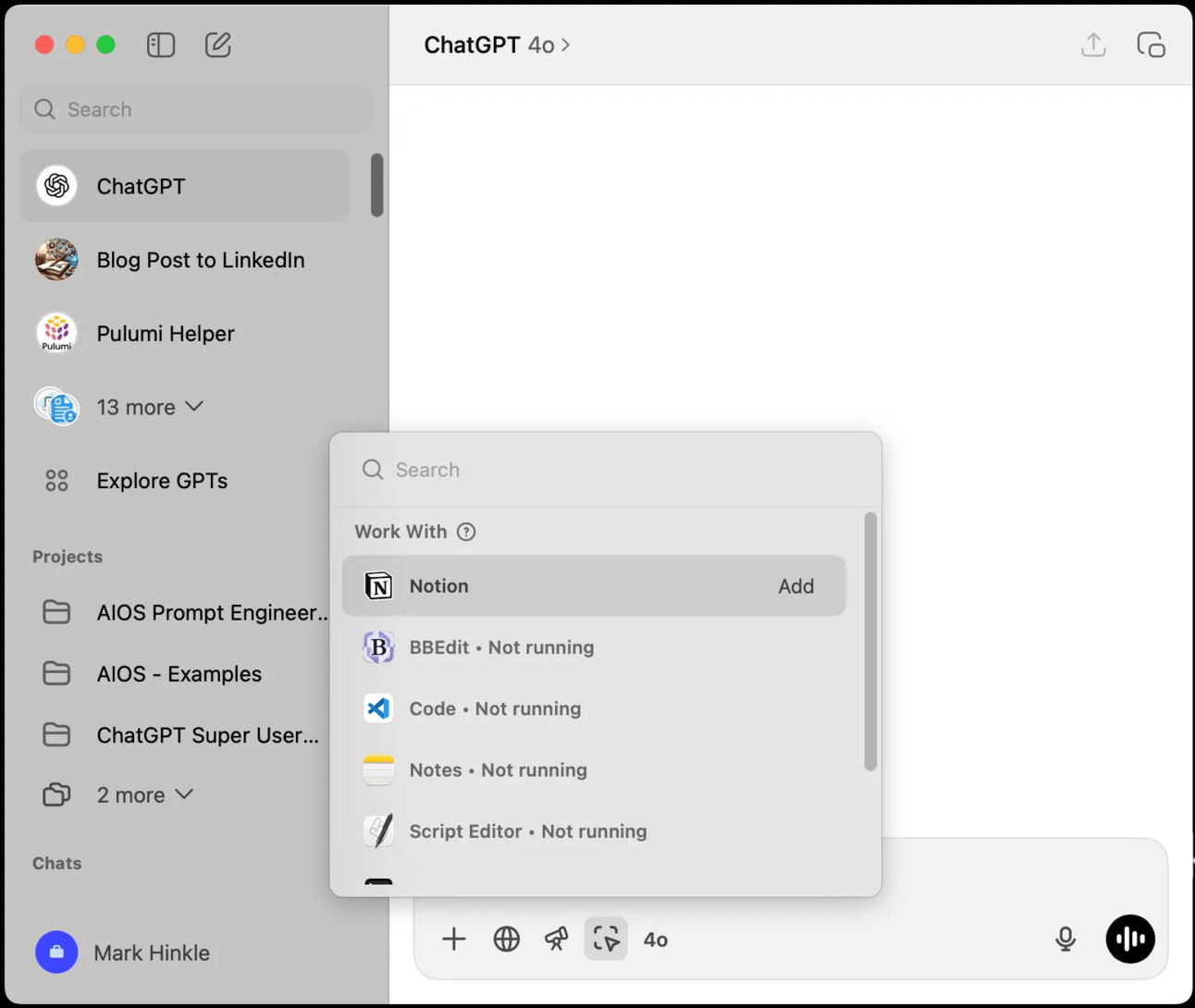Open the companion window icon top right
Viewport: 1195px width, 1008px height.
(x=1151, y=44)
